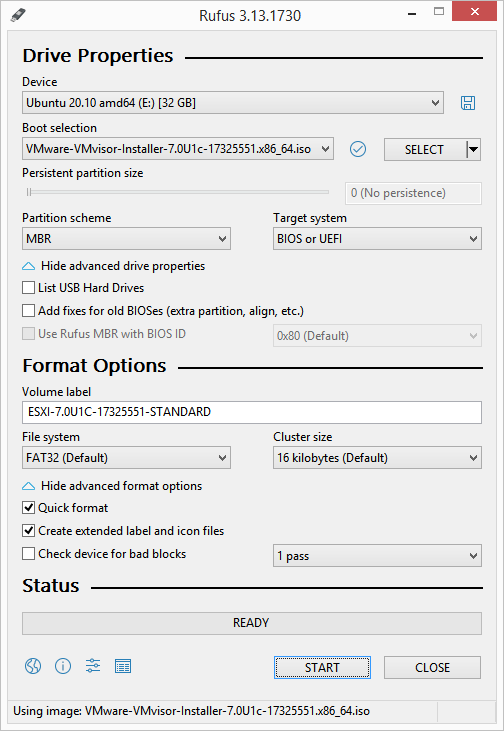Click the START button
The image size is (504, 731).
coord(322,668)
